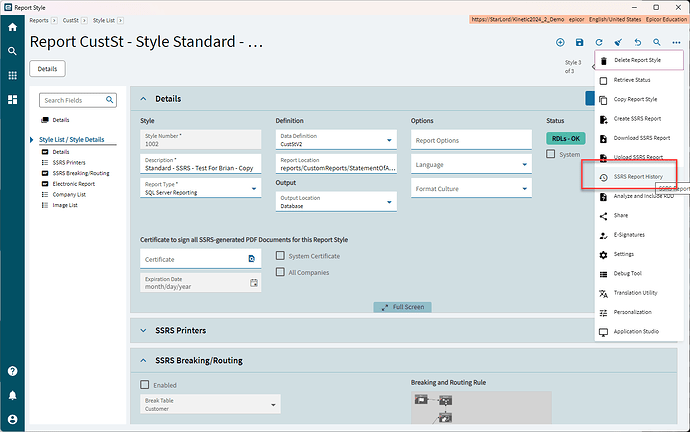This screenshot has width=690, height=432.
Task: Enable the System Certificate checkbox
Action: pyautogui.click(x=280, y=256)
